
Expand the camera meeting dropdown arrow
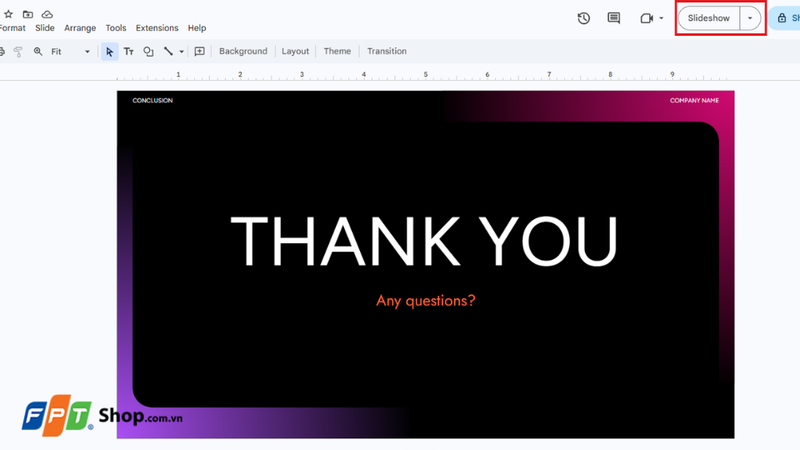tap(661, 18)
